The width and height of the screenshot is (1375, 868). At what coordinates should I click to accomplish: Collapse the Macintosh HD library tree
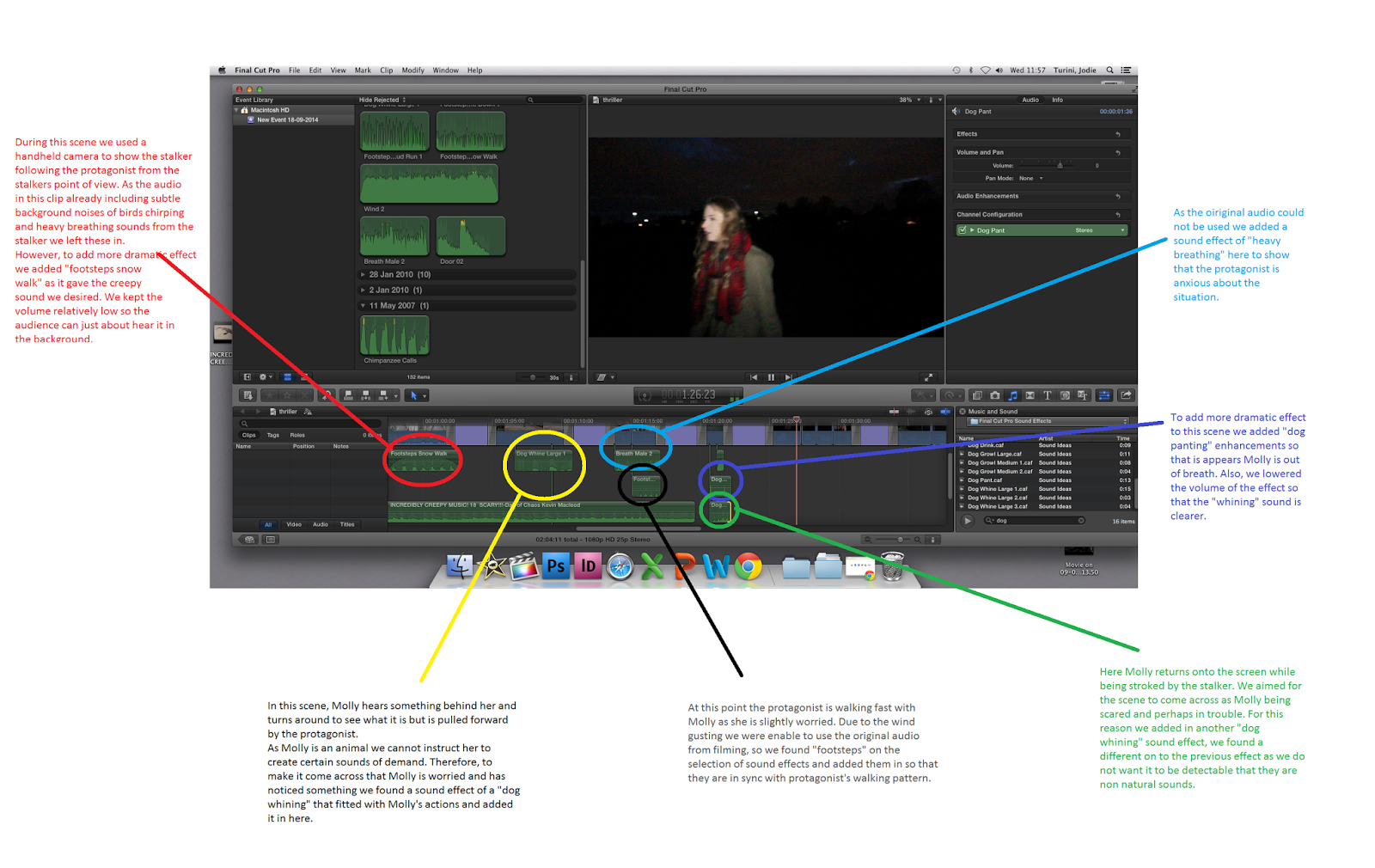(x=236, y=110)
